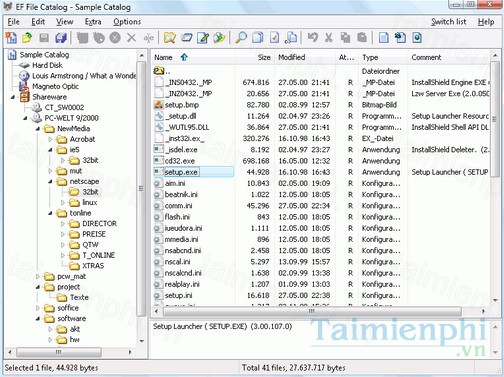Screen dimensions: 504x377
Task: Click the page with red mark toolbar icon
Action: point(274,38)
